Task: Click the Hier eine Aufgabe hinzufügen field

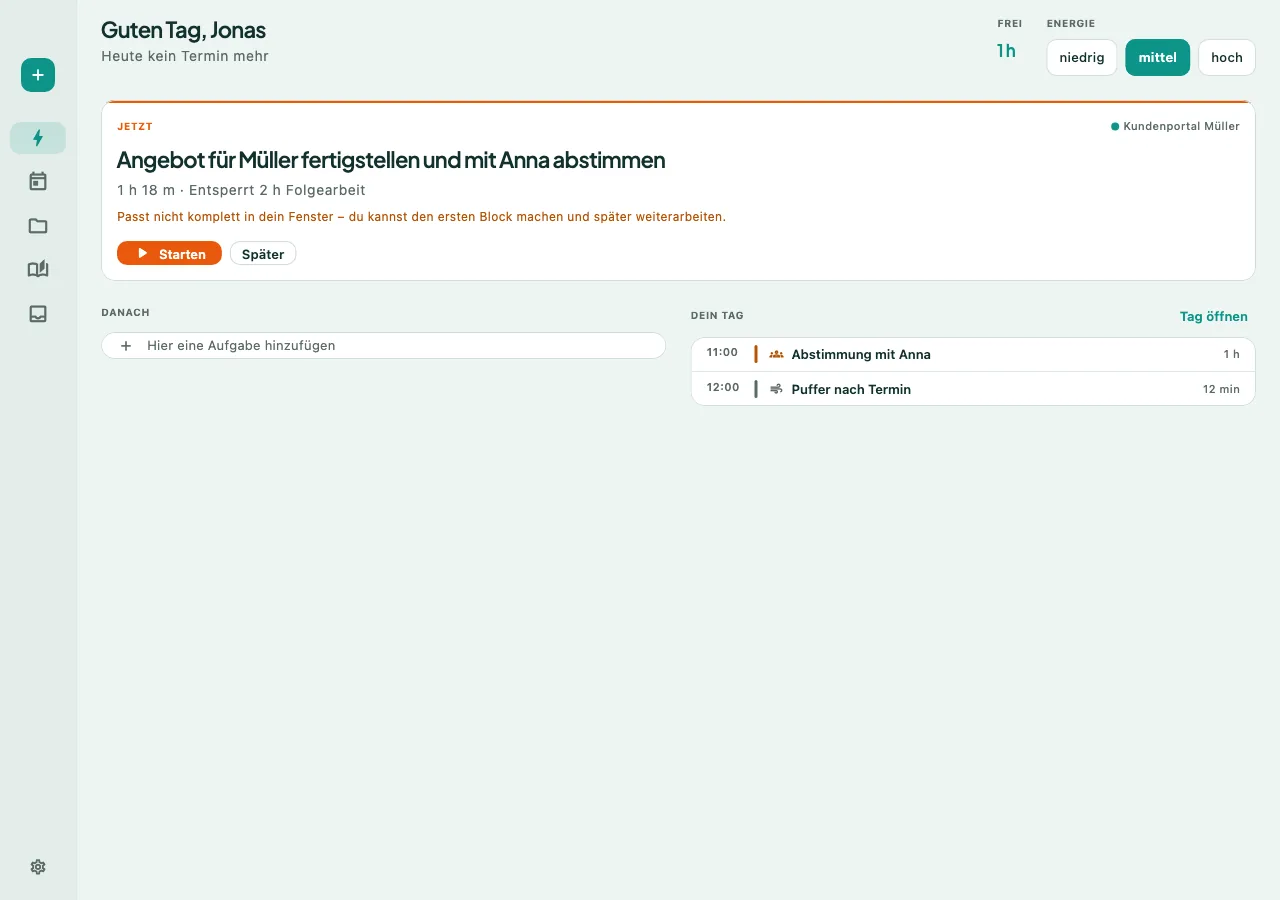Action: pyautogui.click(x=383, y=345)
